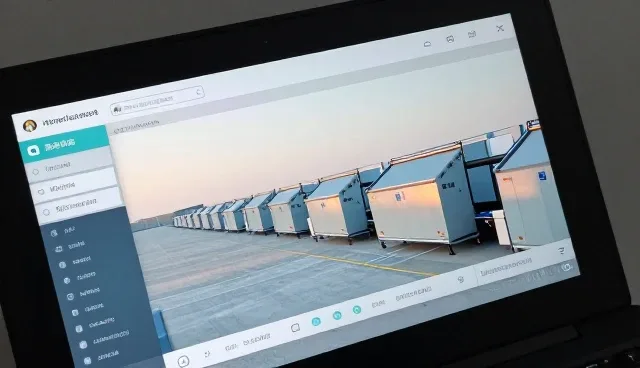
Task: Click the circled icon at the bottom toolbar's left end
Action: tap(183, 361)
